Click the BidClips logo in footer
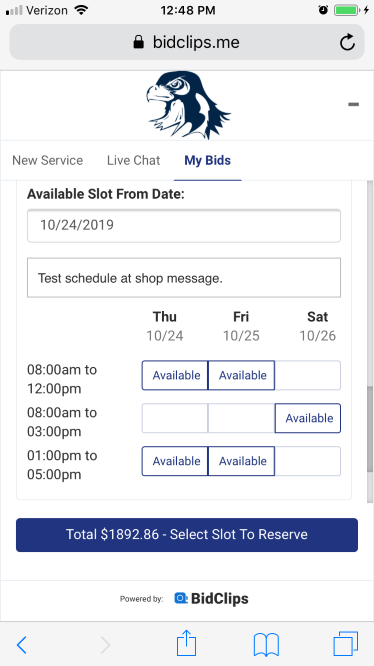This screenshot has height=666, width=374. pyautogui.click(x=211, y=598)
